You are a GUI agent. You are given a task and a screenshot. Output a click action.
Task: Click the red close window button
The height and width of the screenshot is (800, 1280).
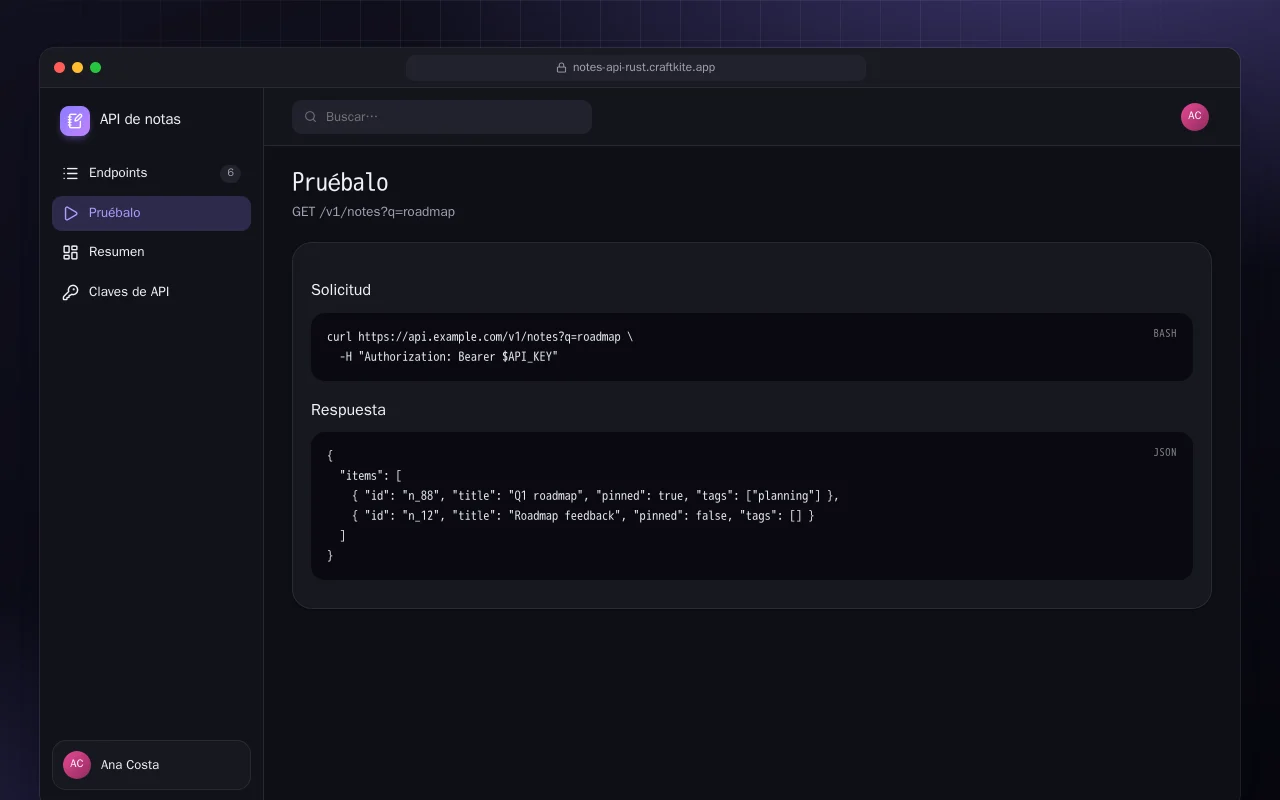[x=60, y=68]
